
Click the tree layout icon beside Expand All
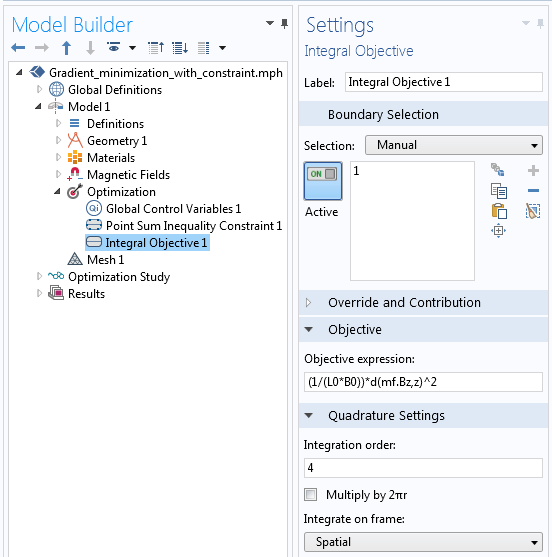click(204, 48)
